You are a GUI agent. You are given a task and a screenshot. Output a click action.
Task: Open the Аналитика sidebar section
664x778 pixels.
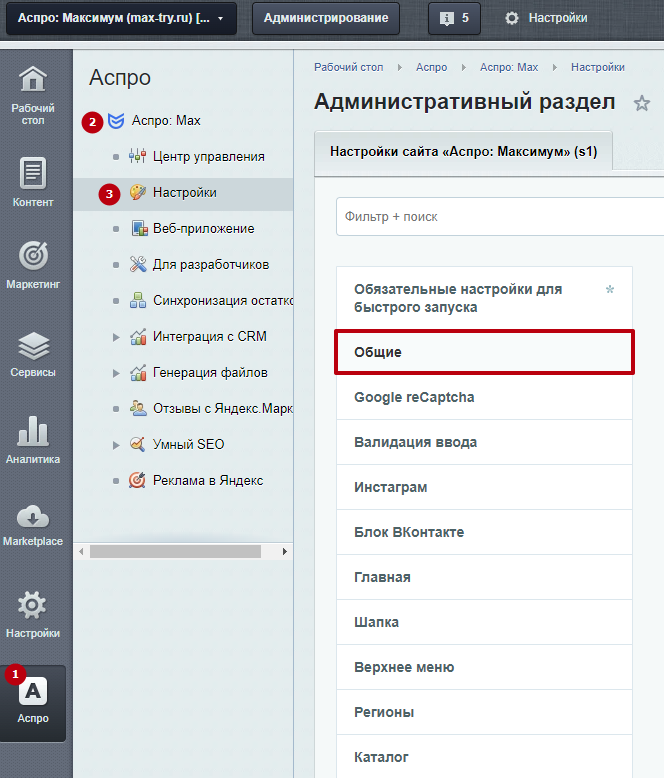pos(33,441)
